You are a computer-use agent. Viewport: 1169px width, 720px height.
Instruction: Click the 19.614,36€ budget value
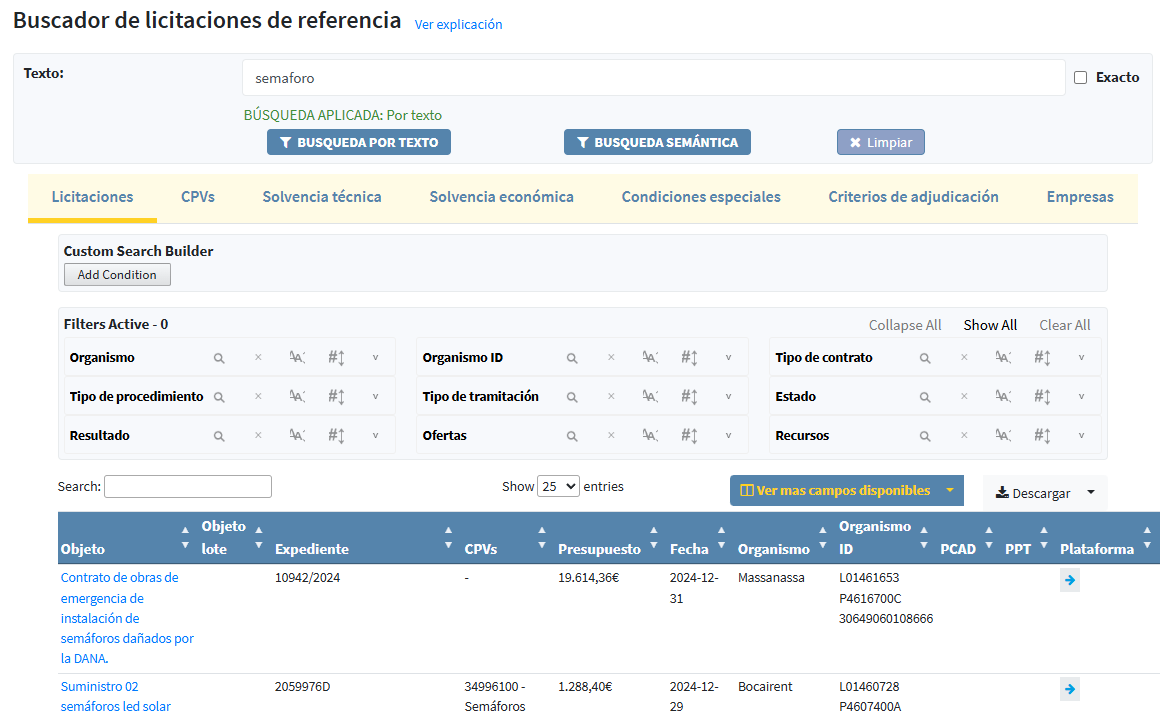(588, 578)
